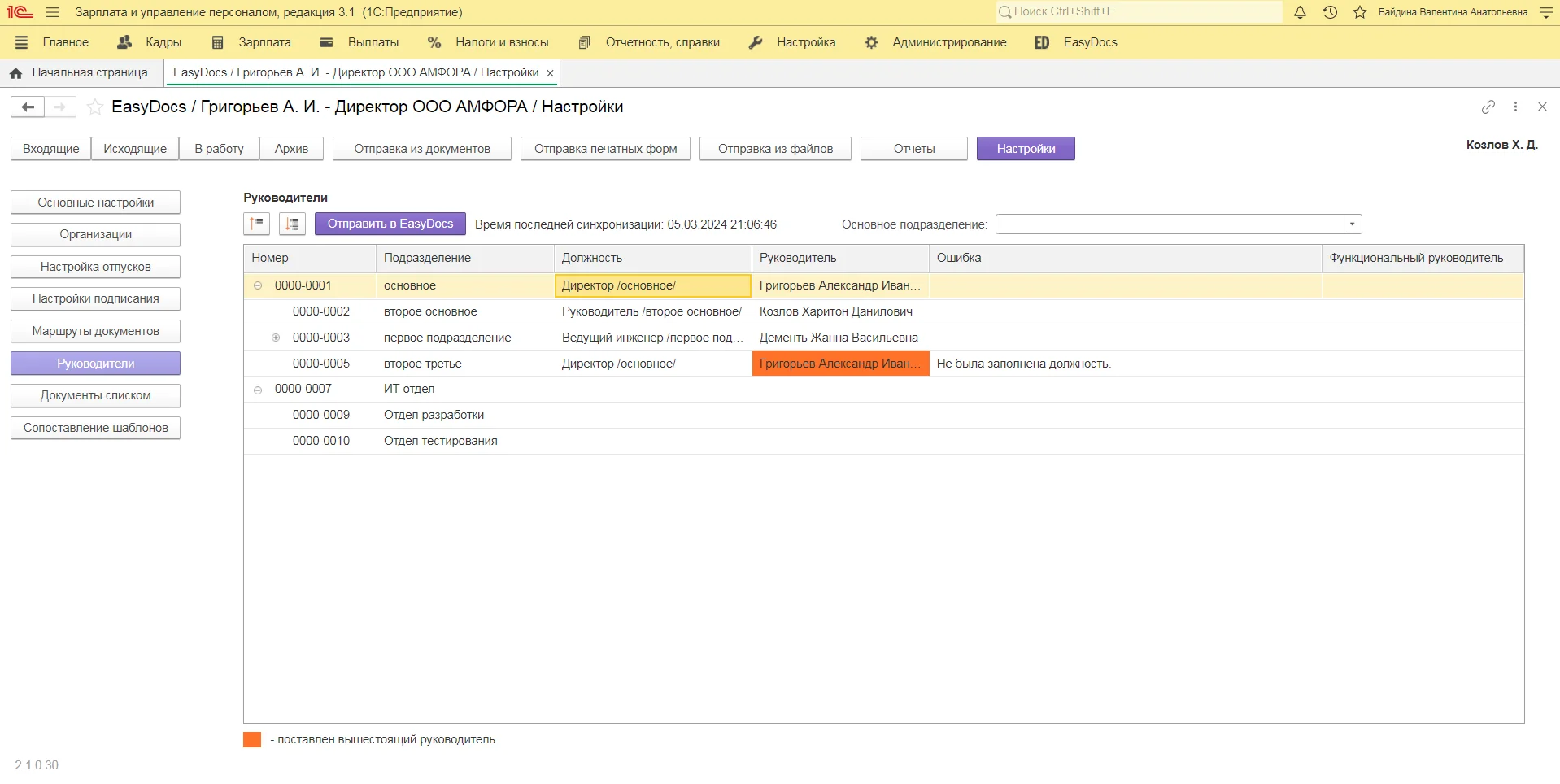Viewport: 1560px width, 784px height.
Task: Click the favorites star in top bar
Action: pos(1359,12)
